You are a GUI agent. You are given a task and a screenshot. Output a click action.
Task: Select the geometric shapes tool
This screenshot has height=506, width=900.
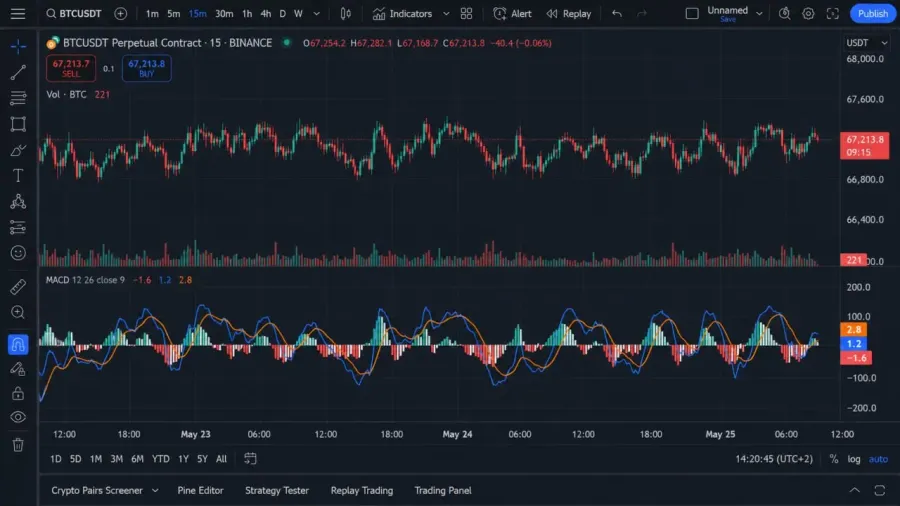click(18, 124)
